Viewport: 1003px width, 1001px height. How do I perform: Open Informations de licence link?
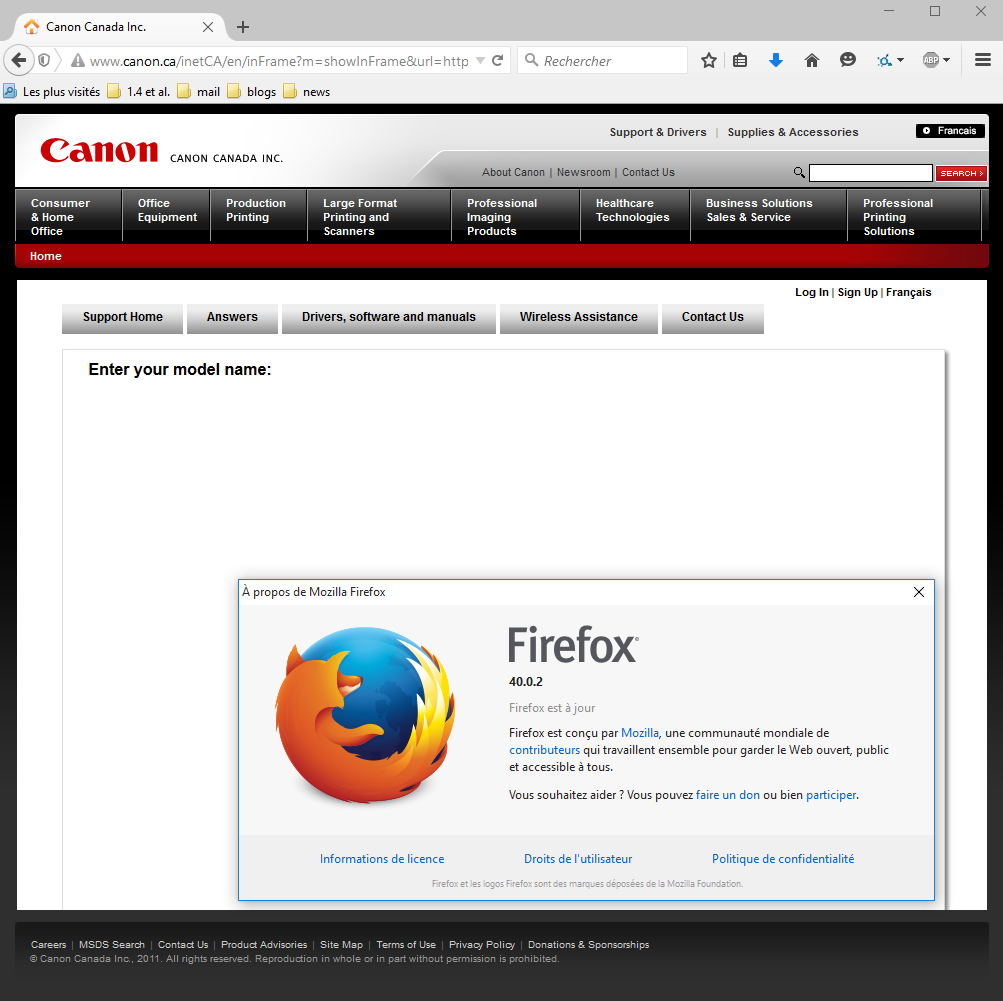pyautogui.click(x=382, y=859)
